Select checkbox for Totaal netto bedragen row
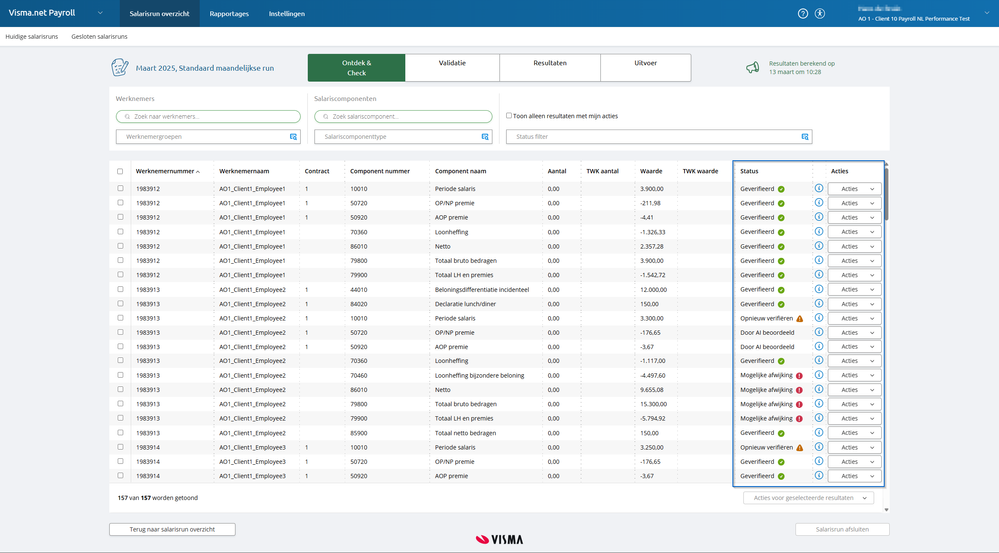The width and height of the screenshot is (999, 553). (x=120, y=433)
